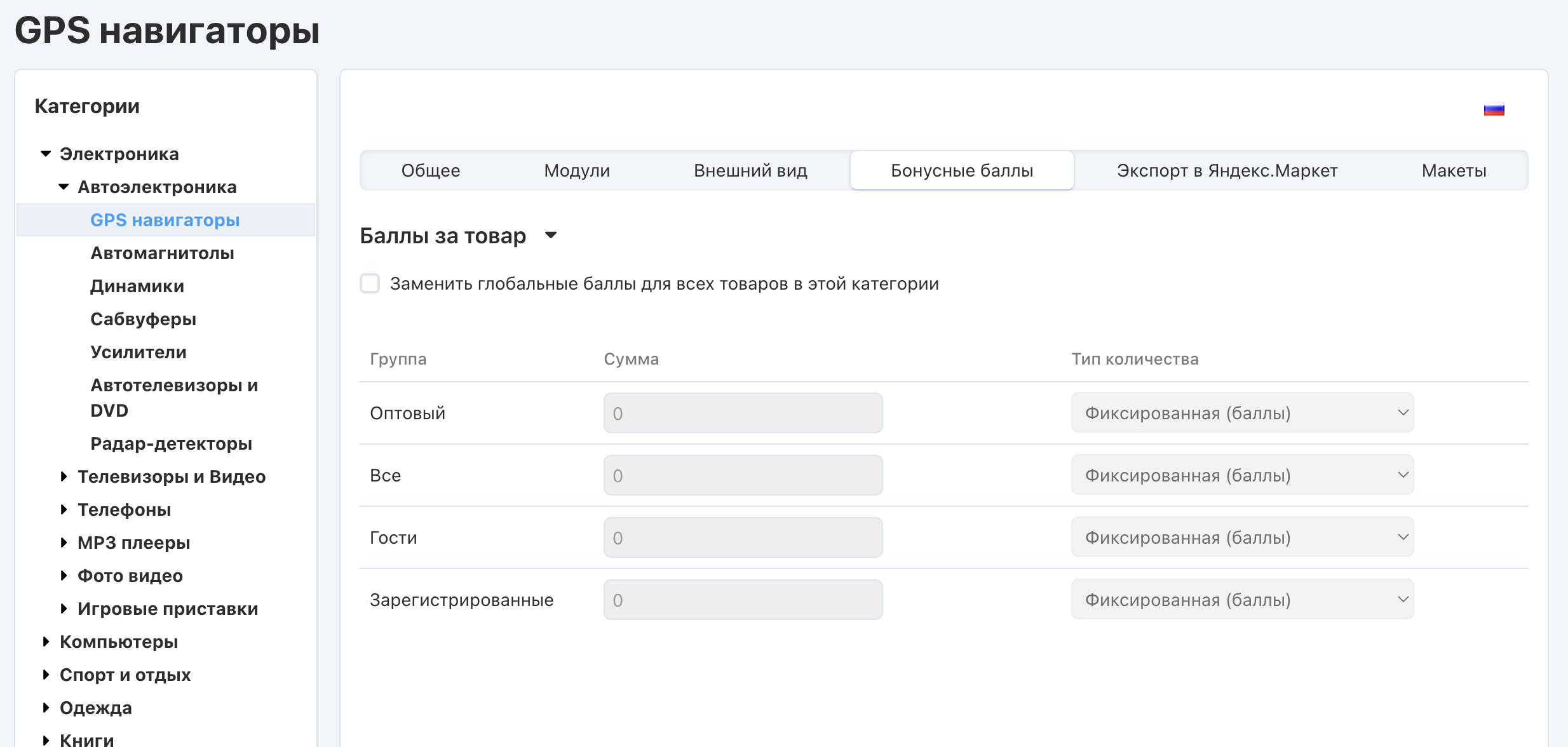The width and height of the screenshot is (1568, 747).
Task: Click the Сумма field for Все group
Action: click(x=743, y=475)
